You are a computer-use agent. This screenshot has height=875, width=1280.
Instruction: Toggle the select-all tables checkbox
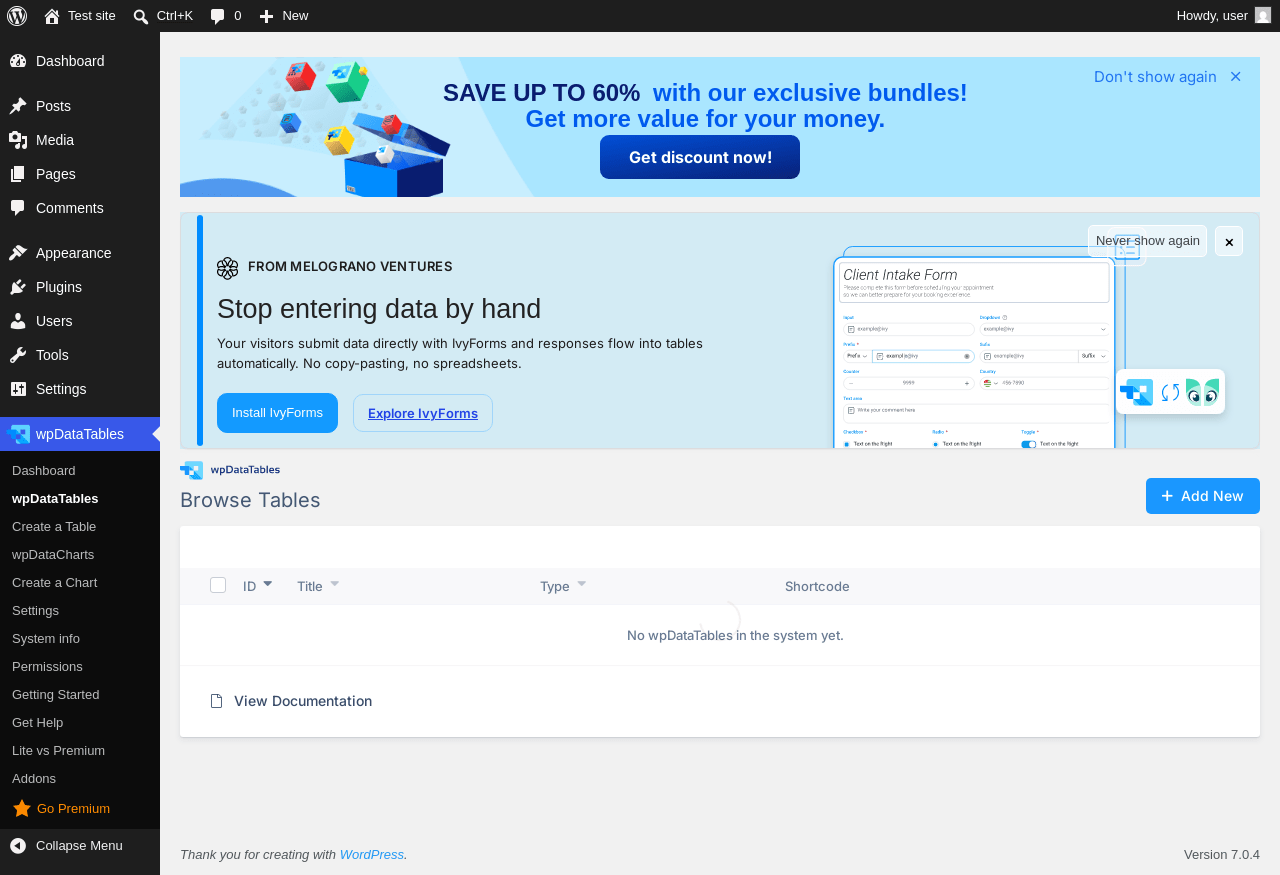tap(218, 585)
